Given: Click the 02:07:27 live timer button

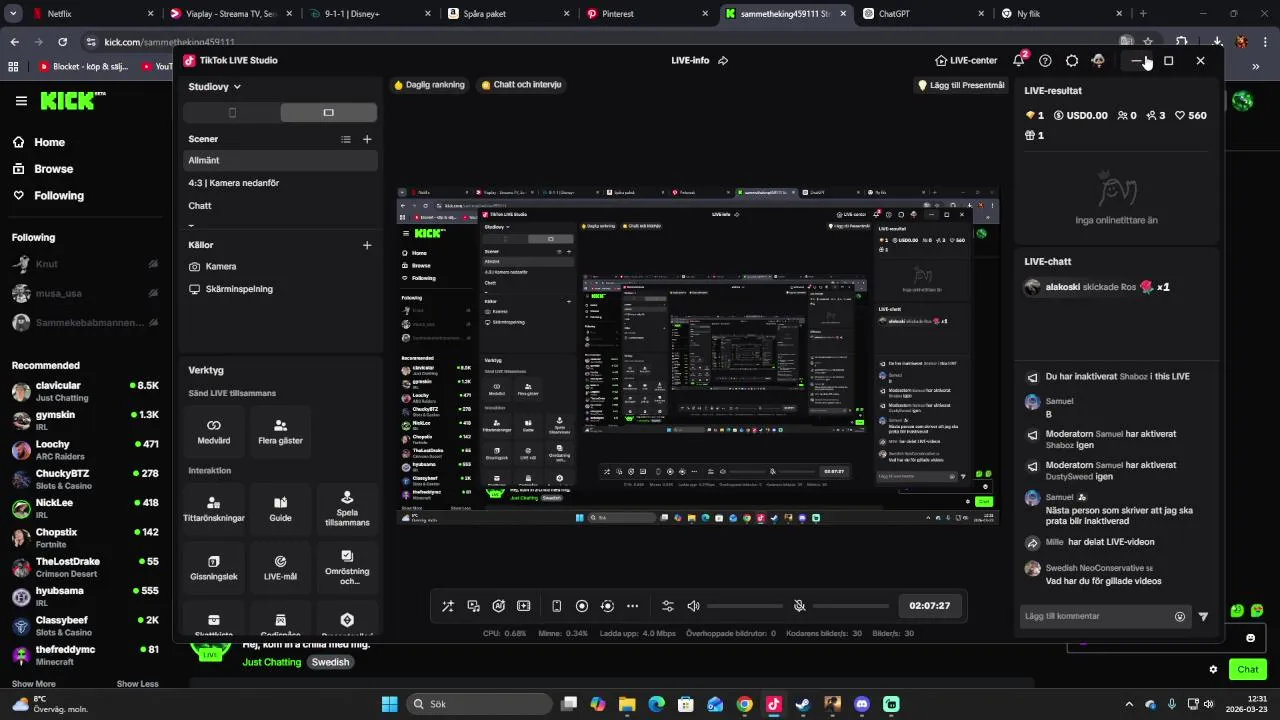Looking at the screenshot, I should [930, 606].
